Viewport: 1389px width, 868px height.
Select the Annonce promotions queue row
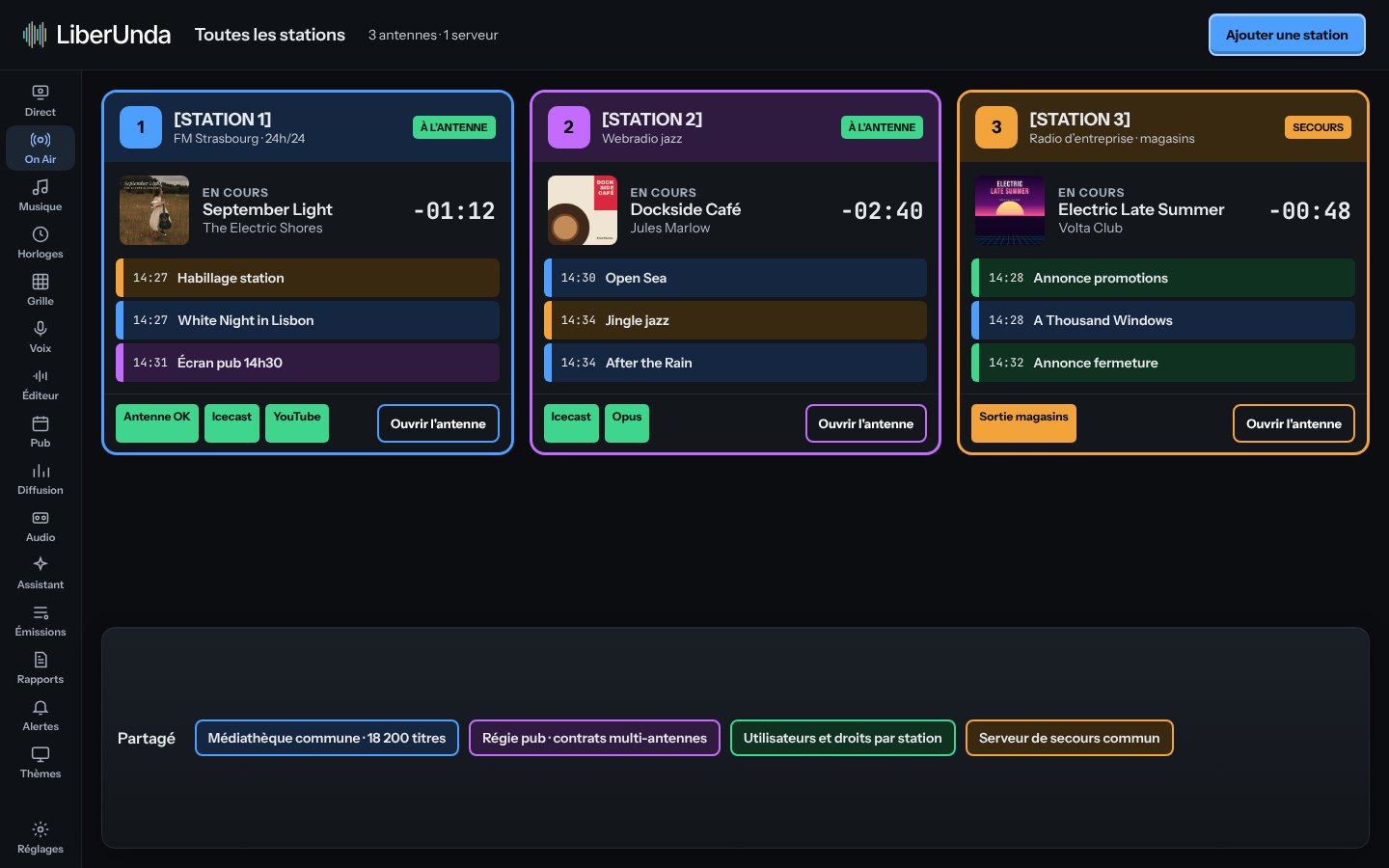pyautogui.click(x=1163, y=278)
